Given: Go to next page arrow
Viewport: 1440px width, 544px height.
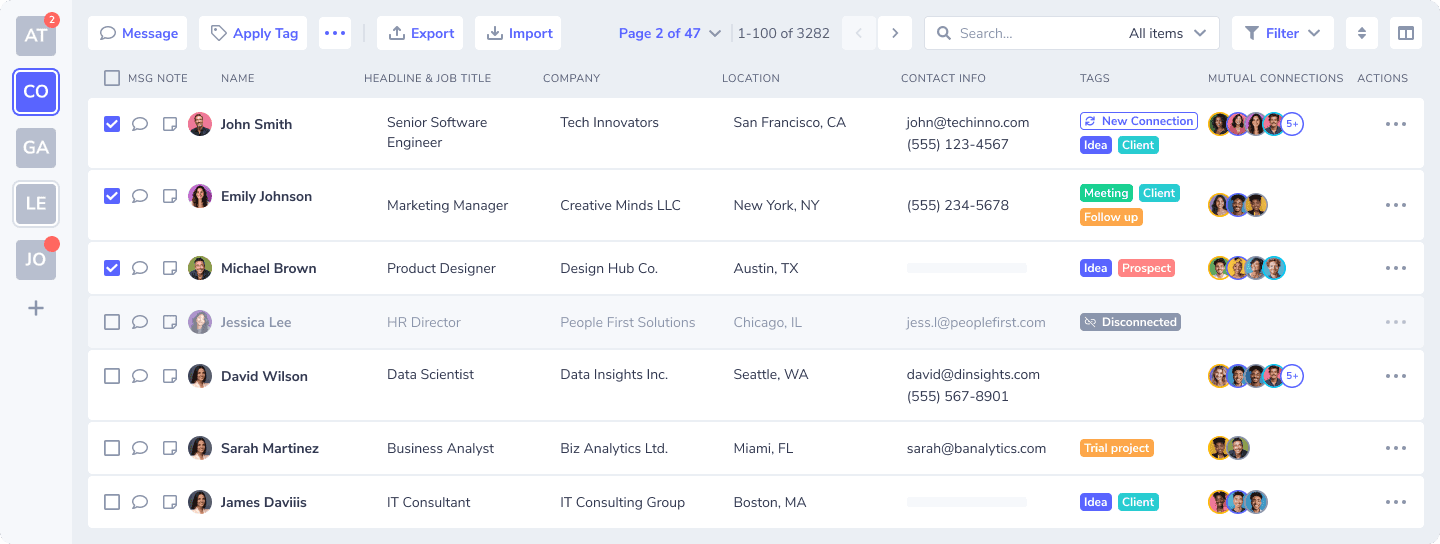Looking at the screenshot, I should 895,33.
